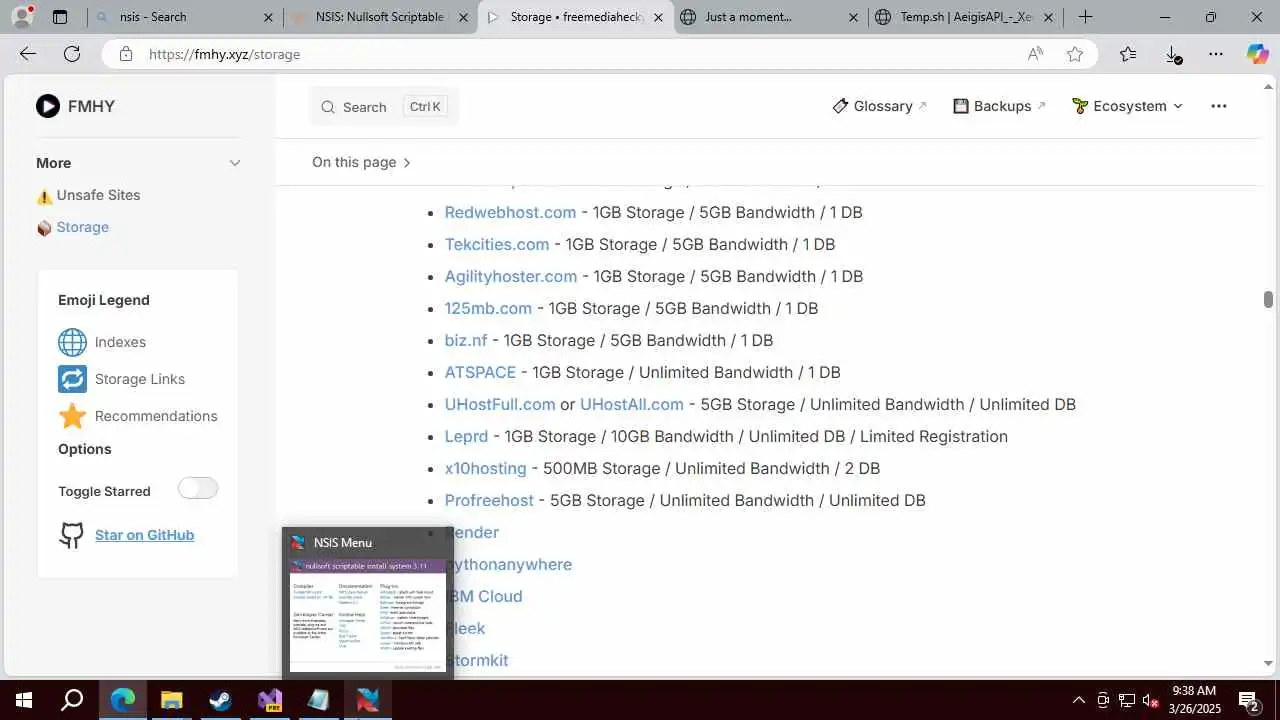Open the Redwebhost.com link
Viewport: 1280px width, 720px height.
(510, 212)
